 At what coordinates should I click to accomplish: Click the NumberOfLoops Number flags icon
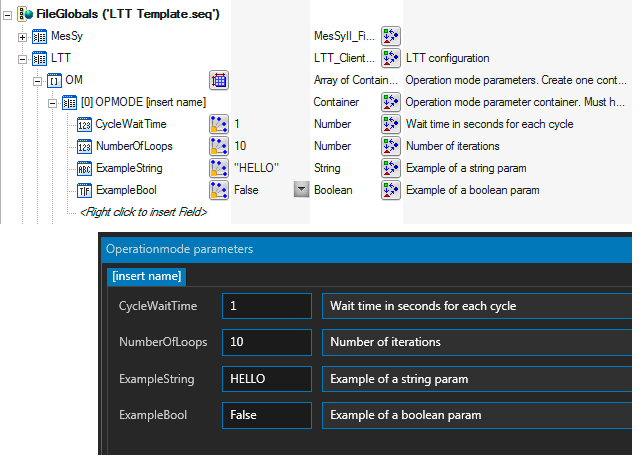click(391, 146)
